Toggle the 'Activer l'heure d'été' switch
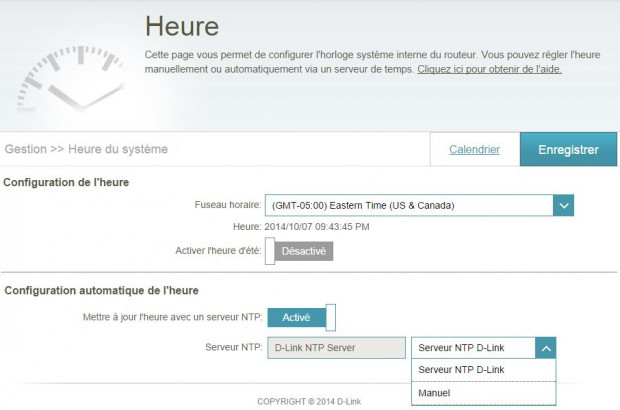 point(300,252)
